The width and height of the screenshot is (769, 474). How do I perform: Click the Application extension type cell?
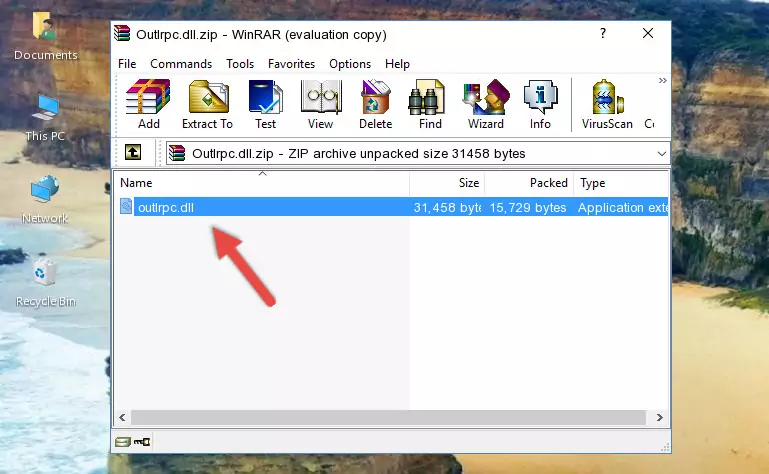[622, 208]
